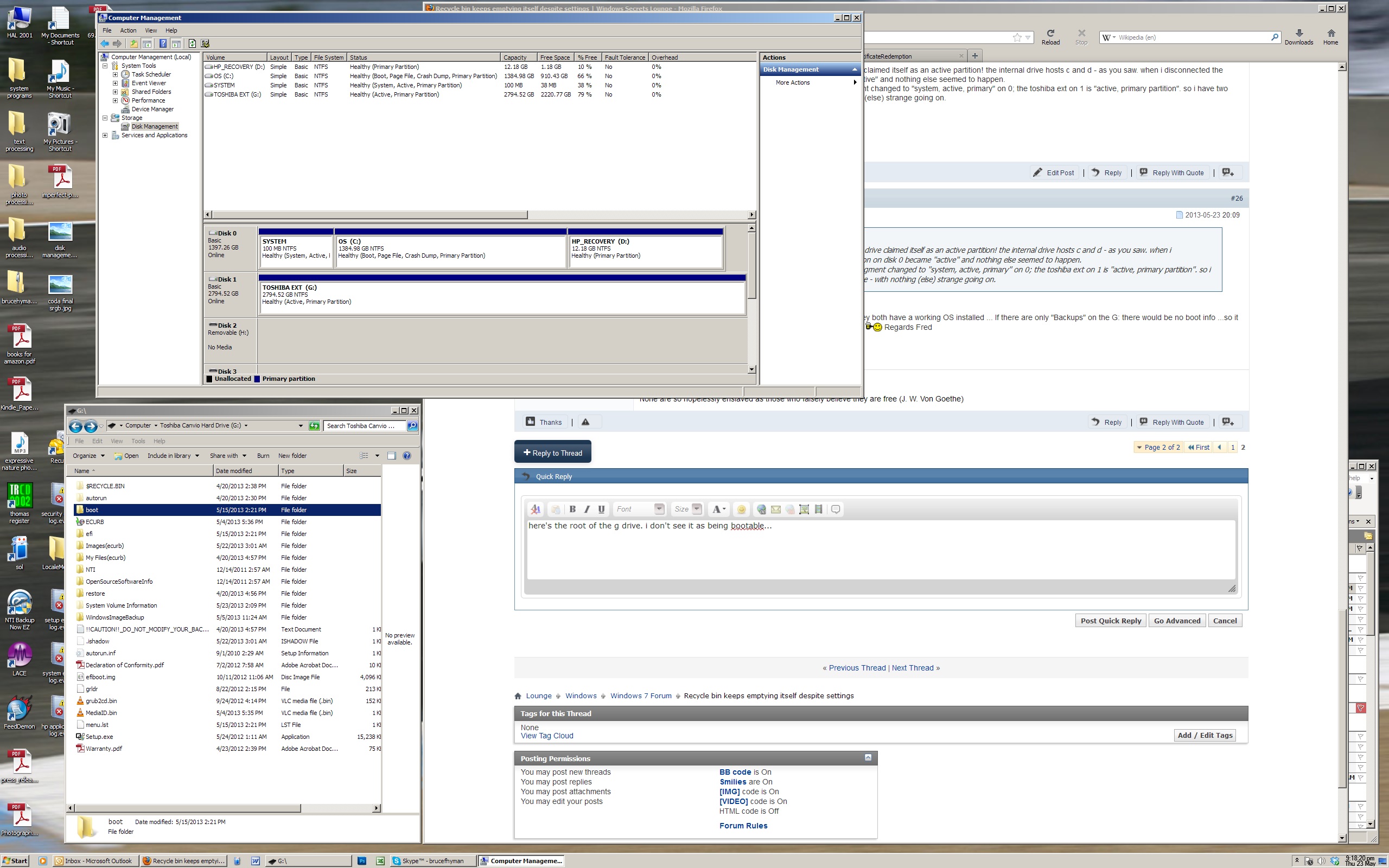Click the blue Help question-mark toolbar icon

163,43
